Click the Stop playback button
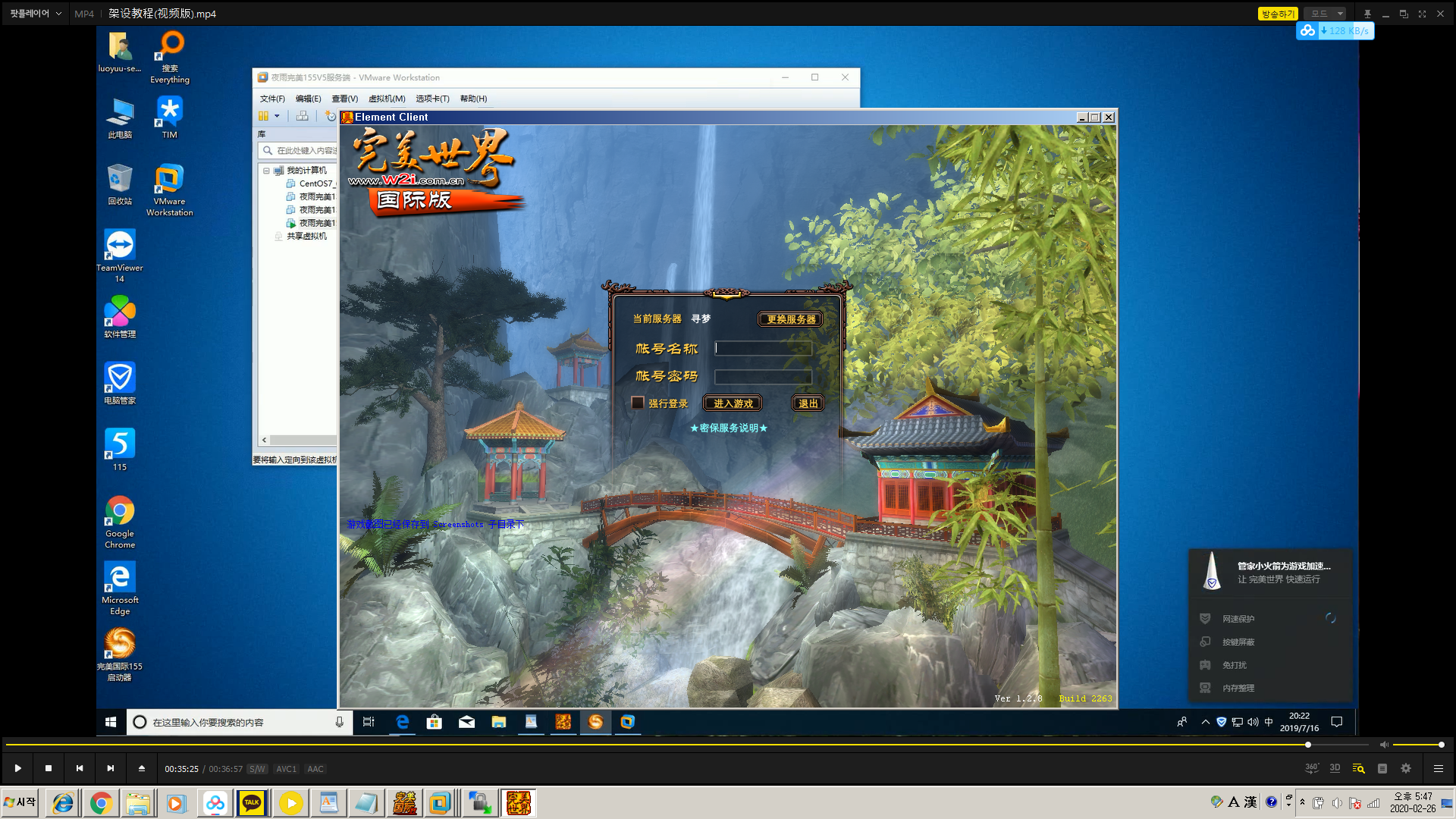The height and width of the screenshot is (819, 1456). point(49,768)
